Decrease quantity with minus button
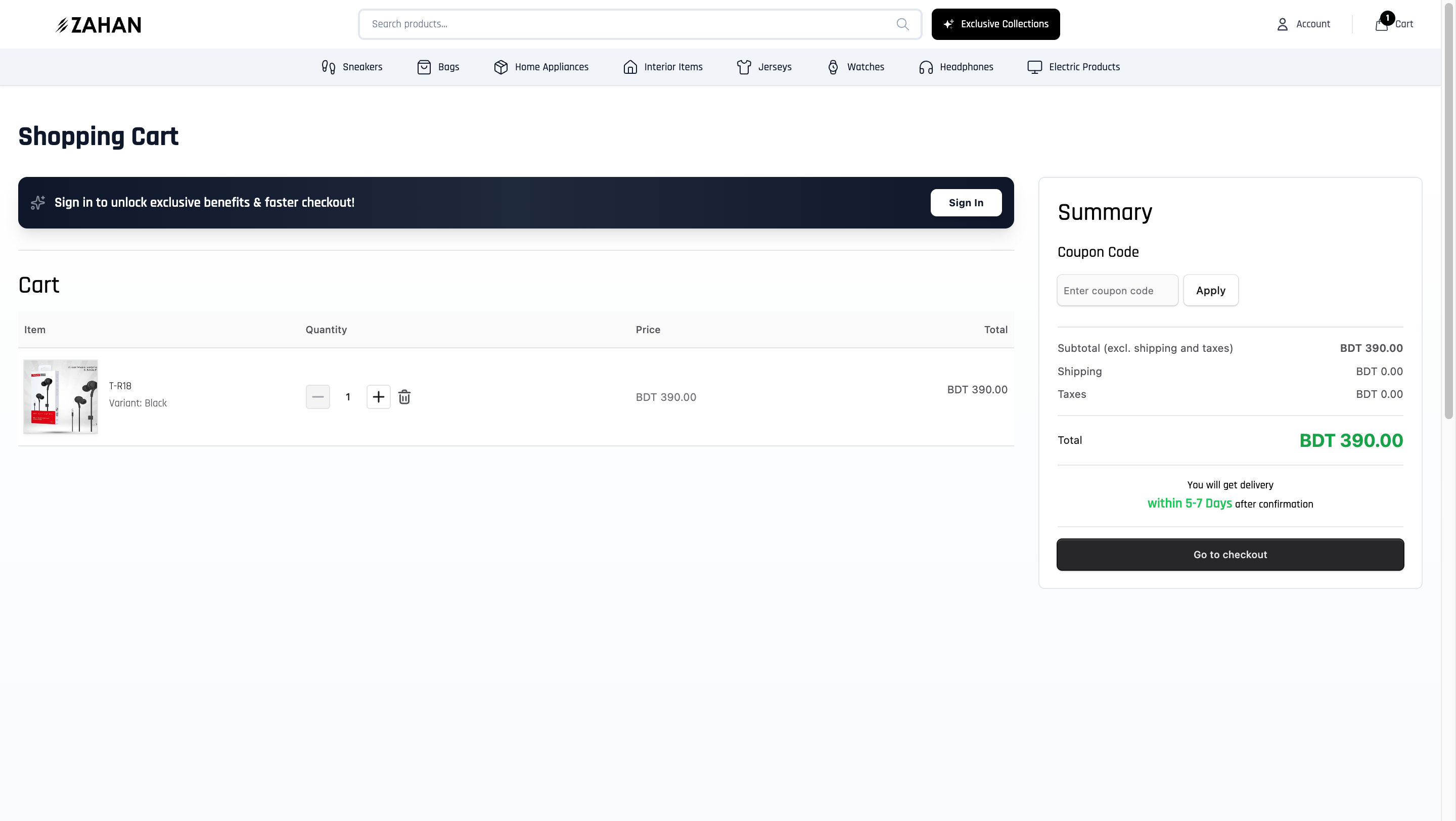Image resolution: width=1456 pixels, height=821 pixels. pyautogui.click(x=317, y=397)
